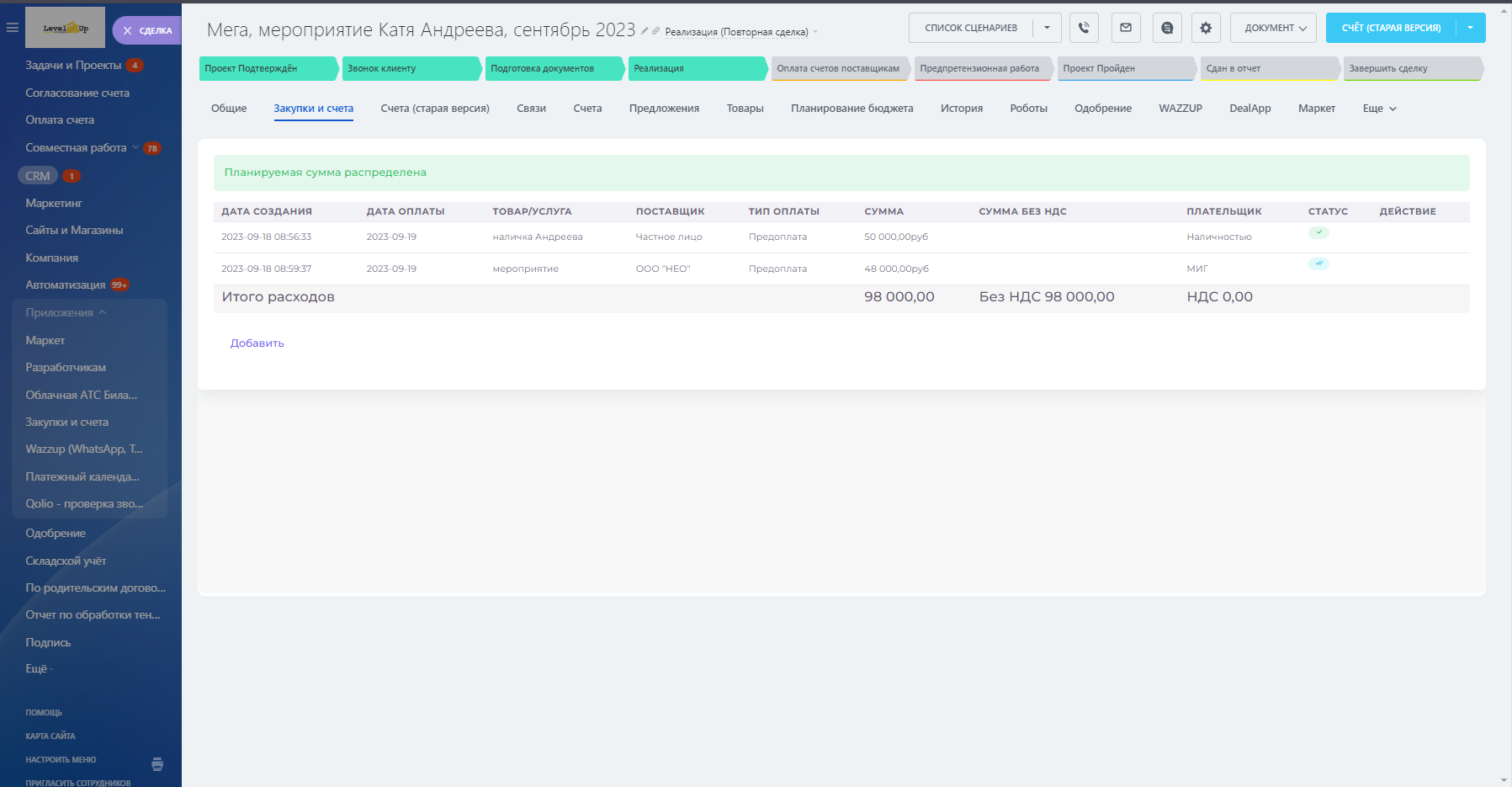Click the chat message icon in toolbar
The image size is (1512, 787).
pyautogui.click(x=1167, y=28)
